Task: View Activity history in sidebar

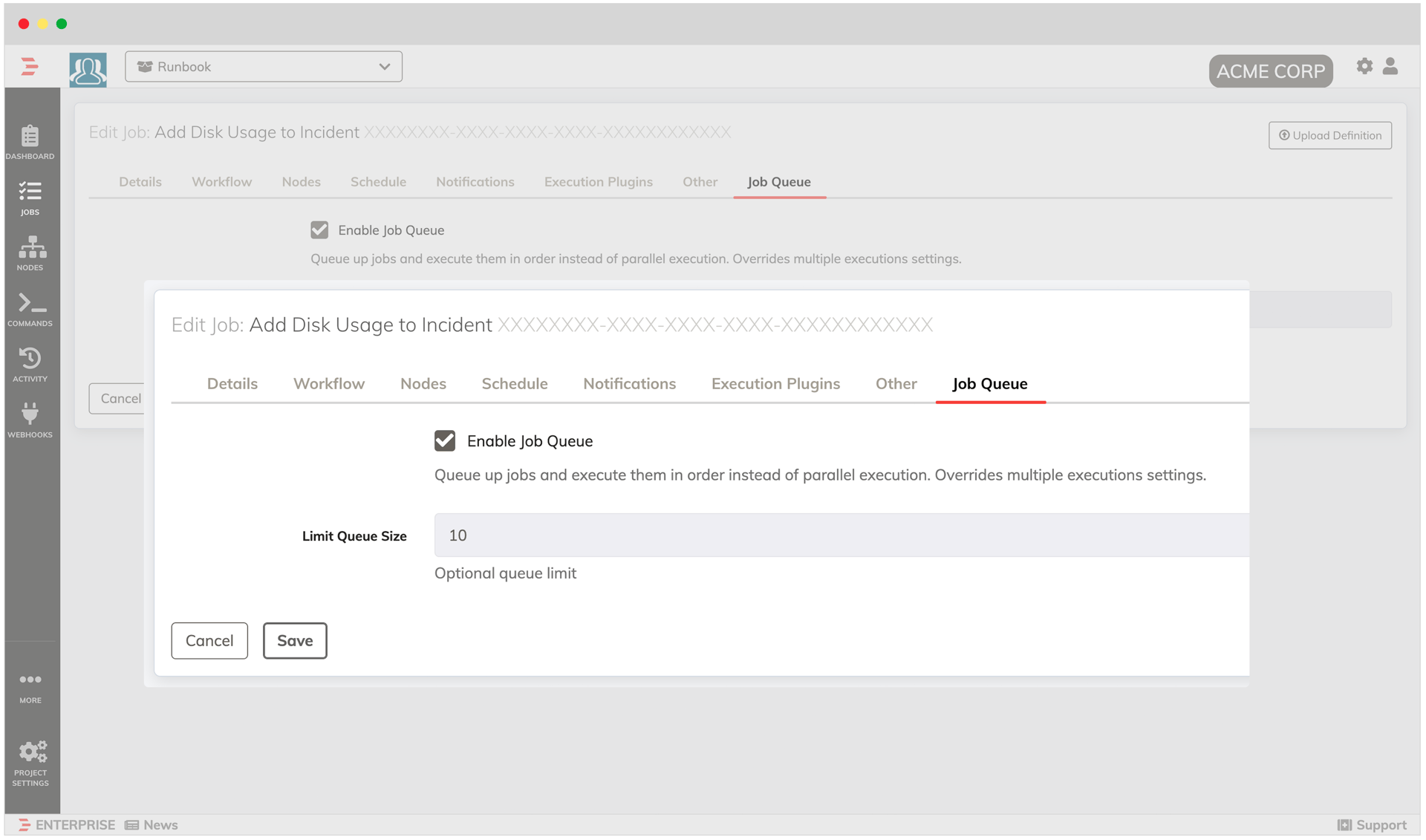Action: pos(30,364)
